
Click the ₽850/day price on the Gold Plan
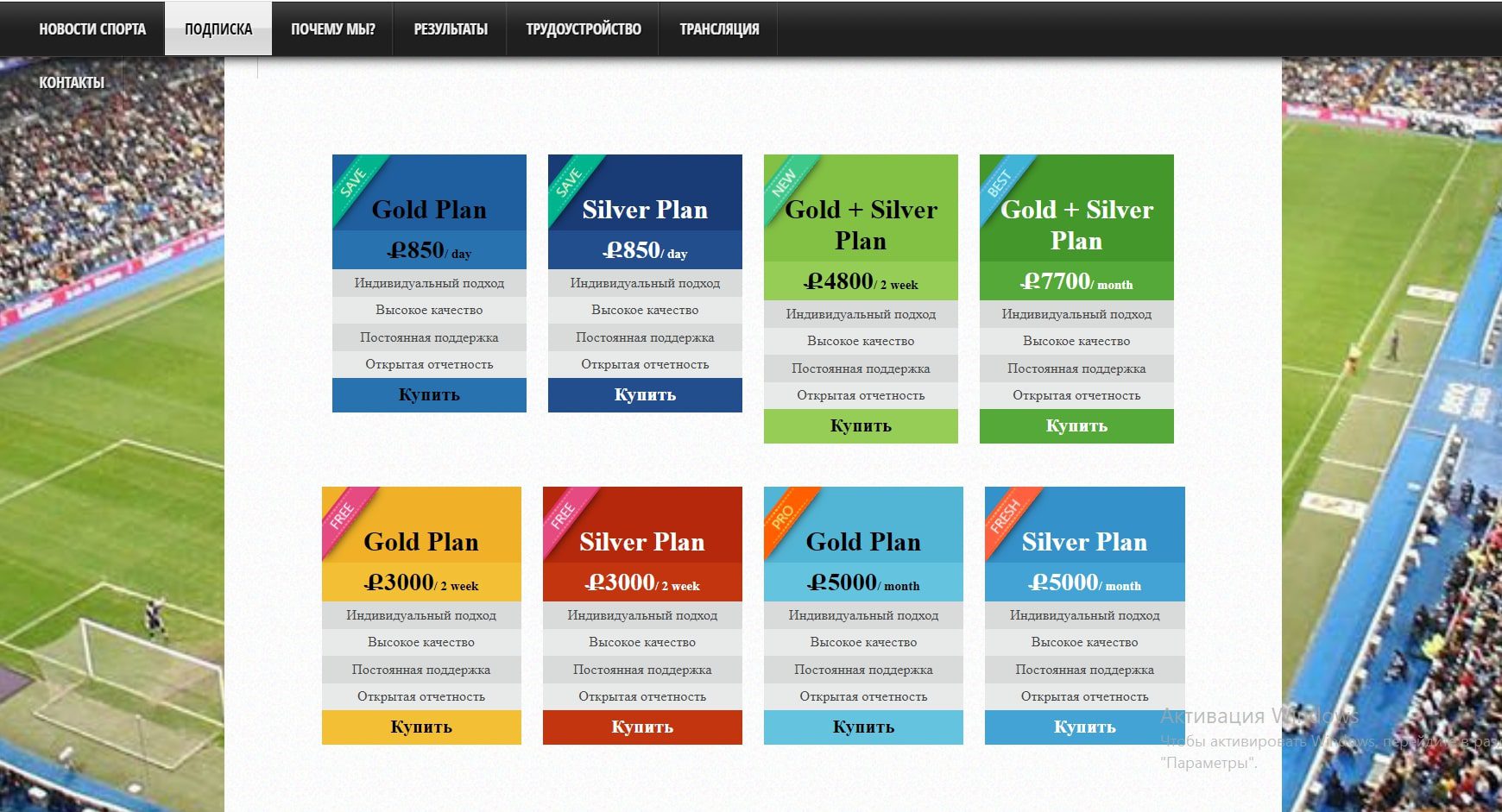[x=429, y=250]
